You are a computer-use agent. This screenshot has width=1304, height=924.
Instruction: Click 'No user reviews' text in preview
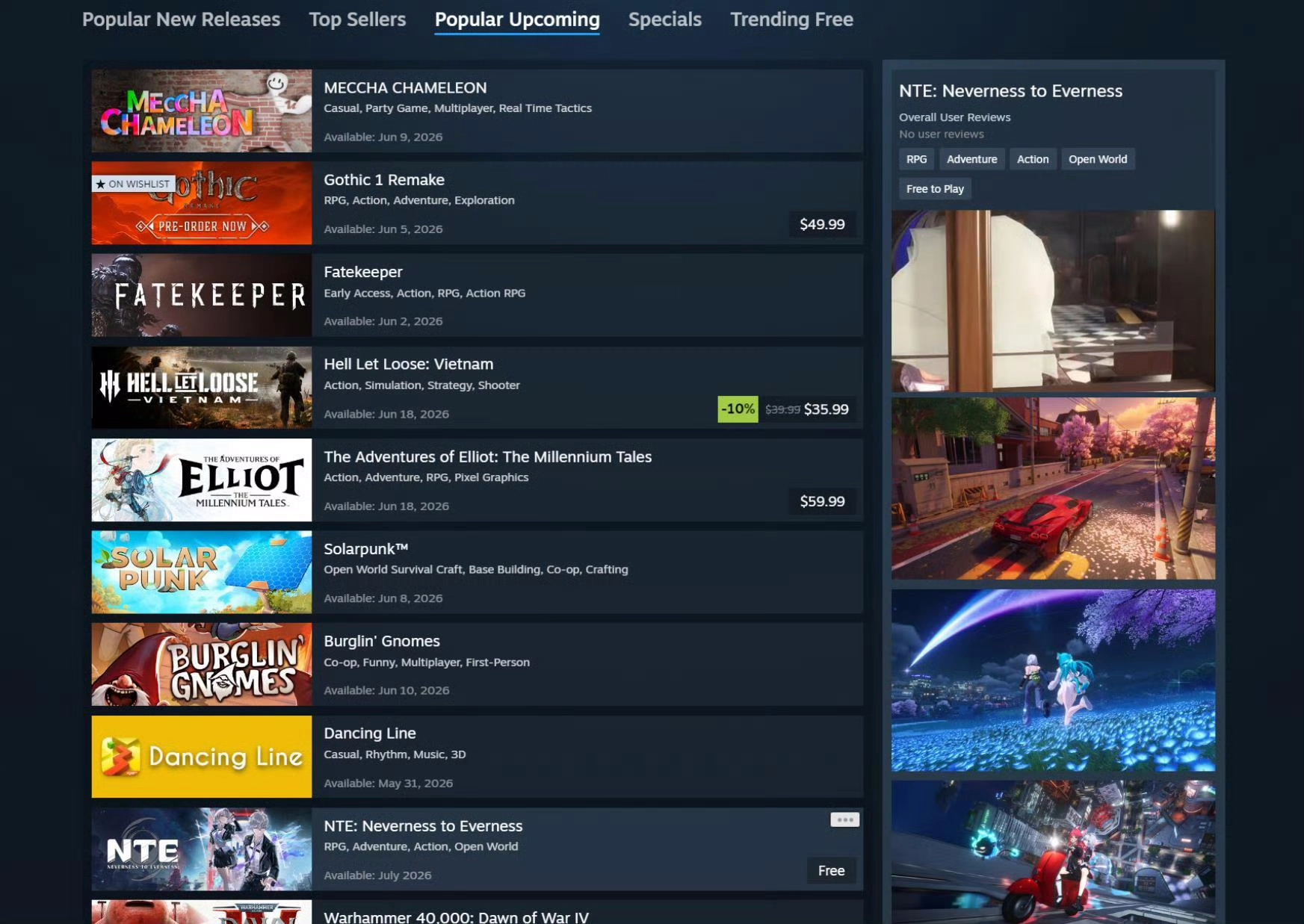[942, 134]
